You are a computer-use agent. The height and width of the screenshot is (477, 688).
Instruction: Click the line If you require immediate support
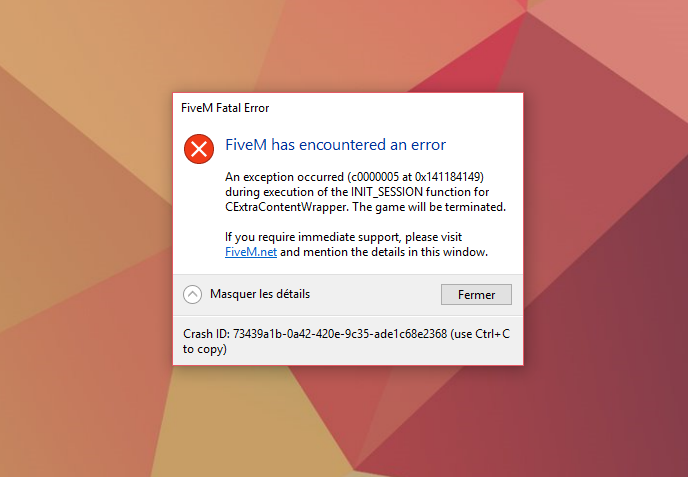344,237
